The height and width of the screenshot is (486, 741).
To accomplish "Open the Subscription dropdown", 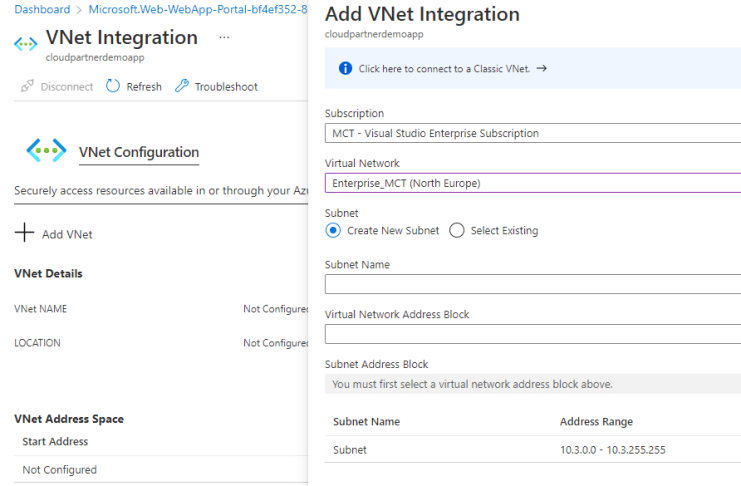I will tap(532, 133).
